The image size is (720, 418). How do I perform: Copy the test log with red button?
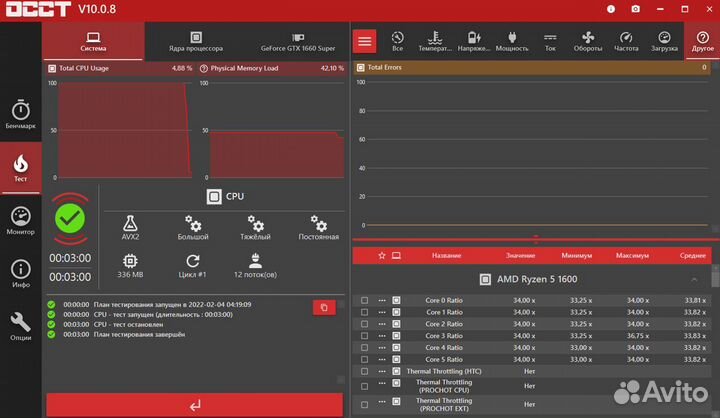(324, 307)
